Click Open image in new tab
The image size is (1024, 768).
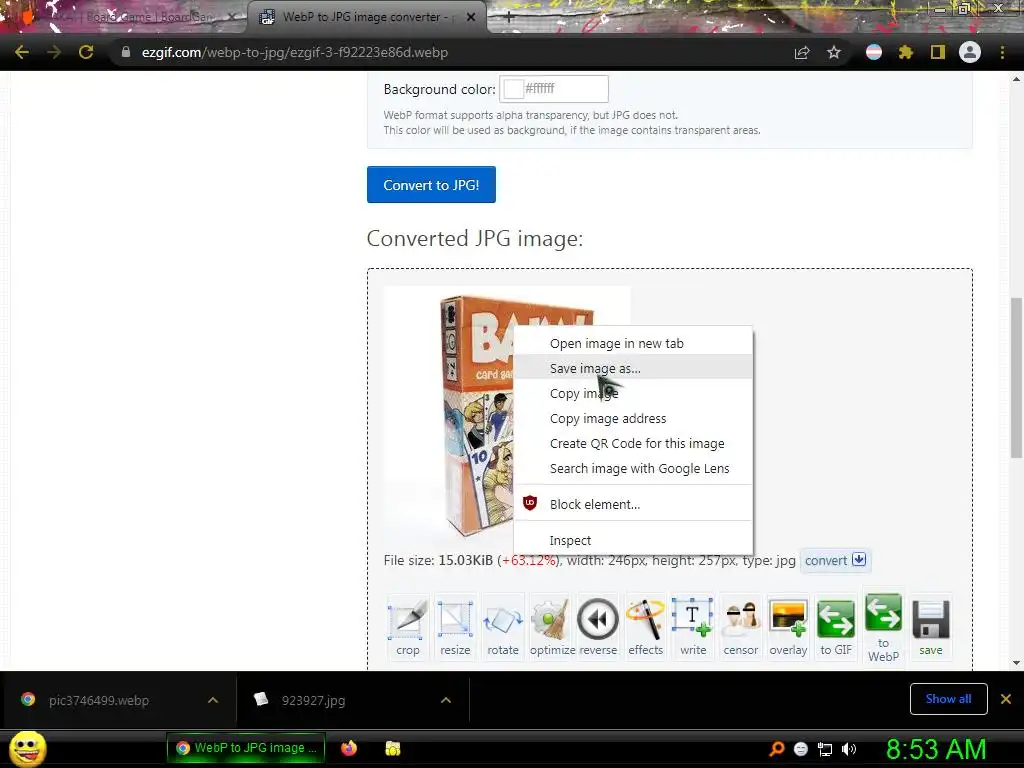pyautogui.click(x=633, y=344)
